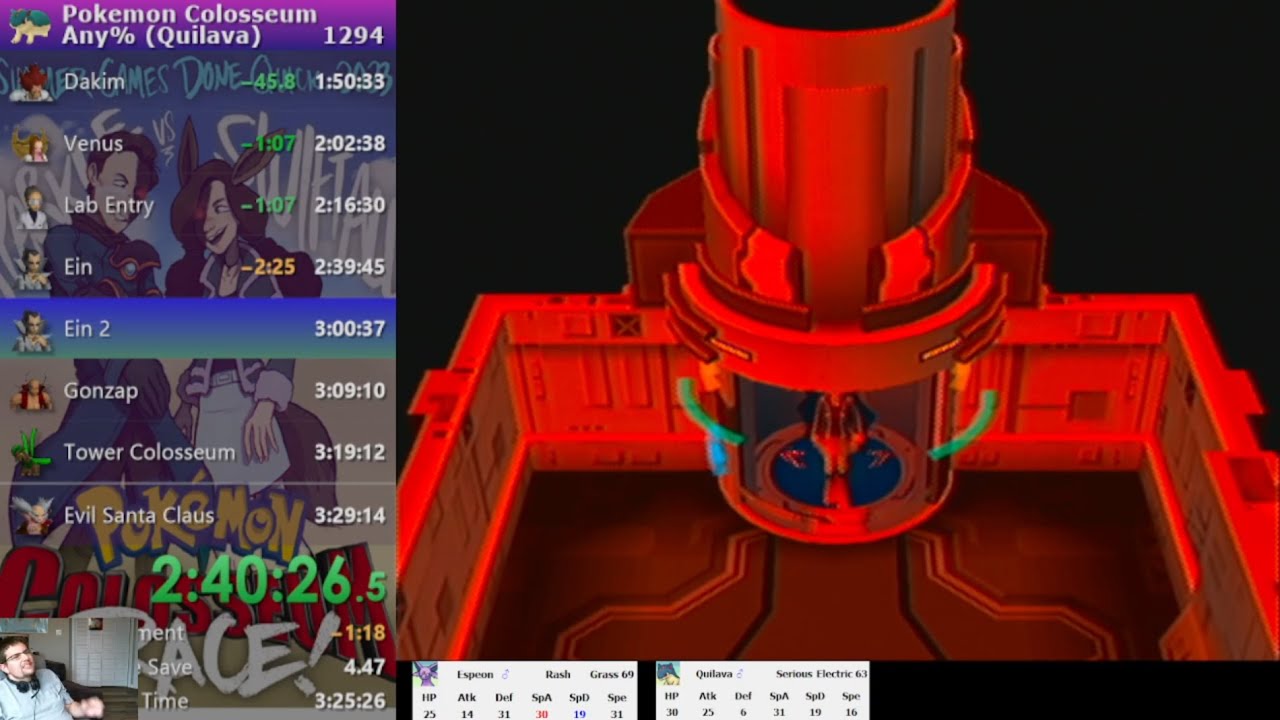Screen dimensions: 1280x720
Task: Click the blue circular elevator platform
Action: pos(840,472)
